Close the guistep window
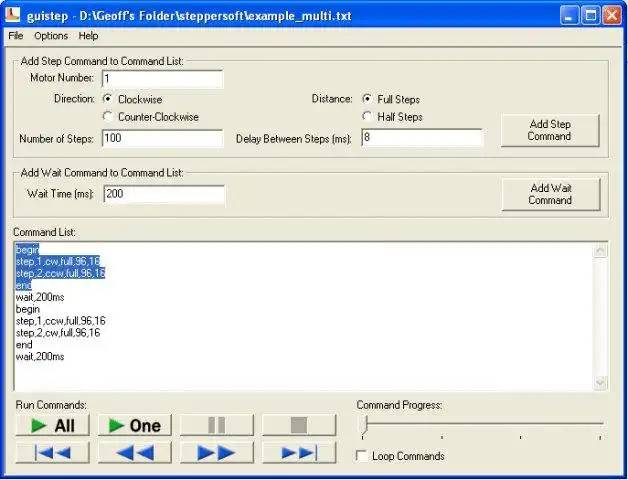This screenshot has height=480, width=628. pos(612,16)
